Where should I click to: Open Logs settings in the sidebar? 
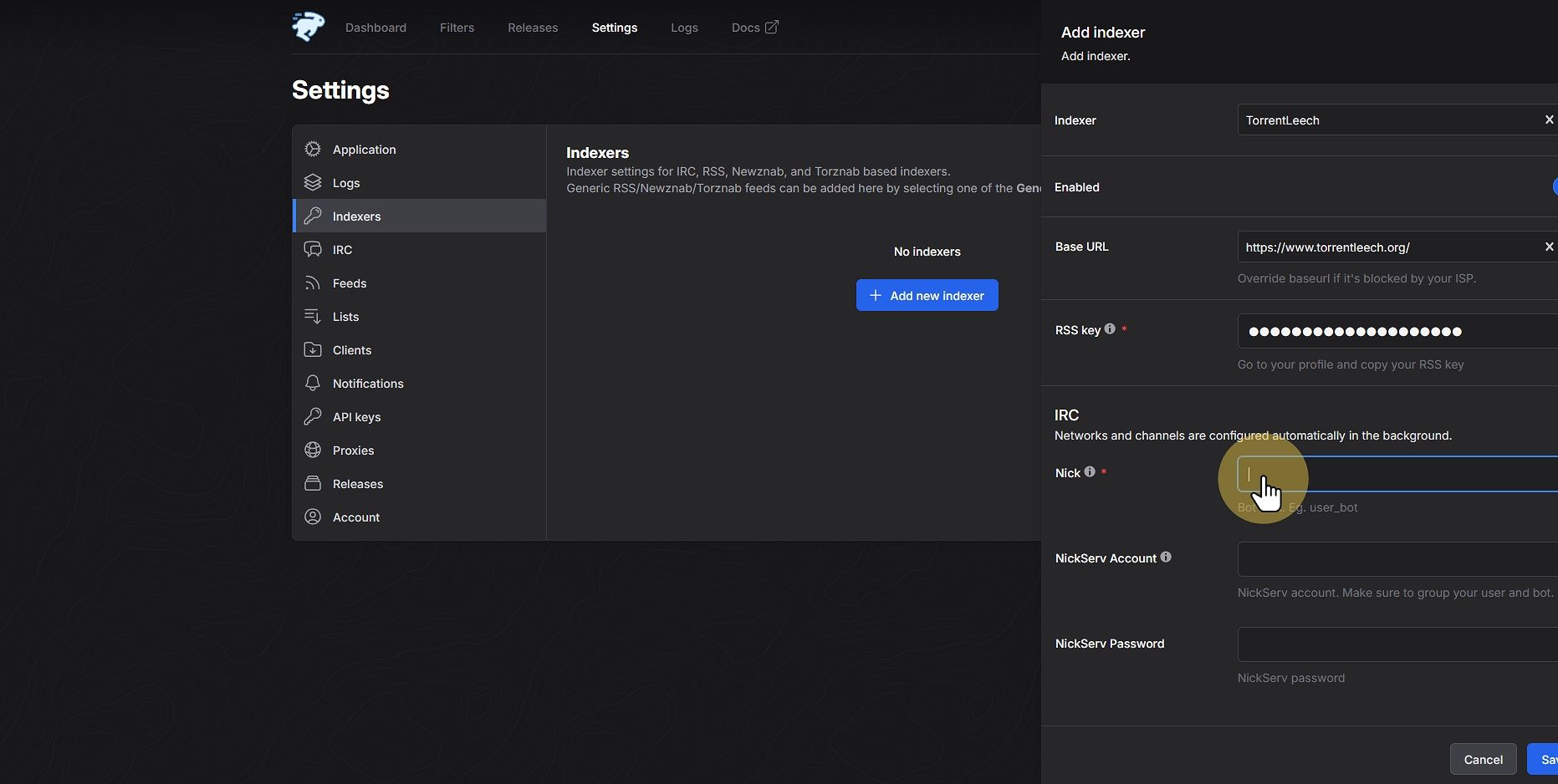pos(419,182)
